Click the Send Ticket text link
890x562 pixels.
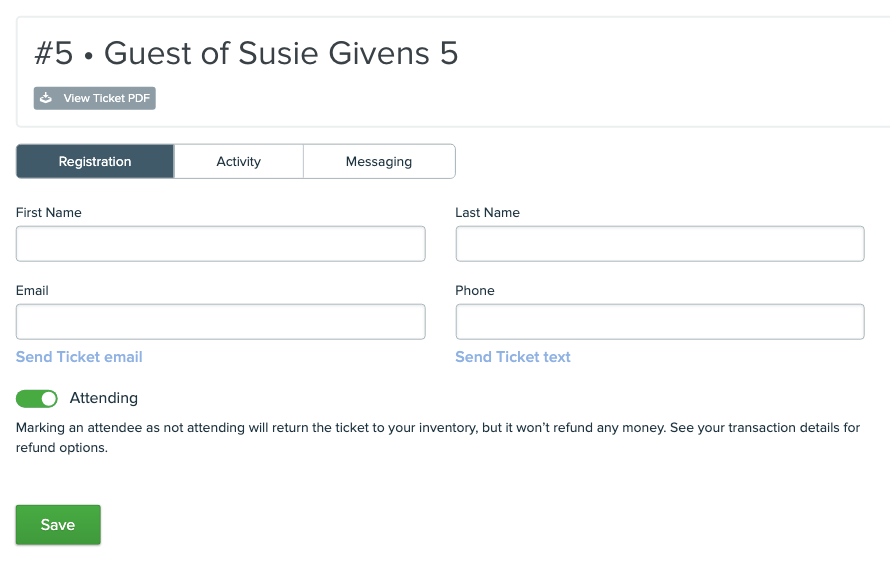pos(513,357)
